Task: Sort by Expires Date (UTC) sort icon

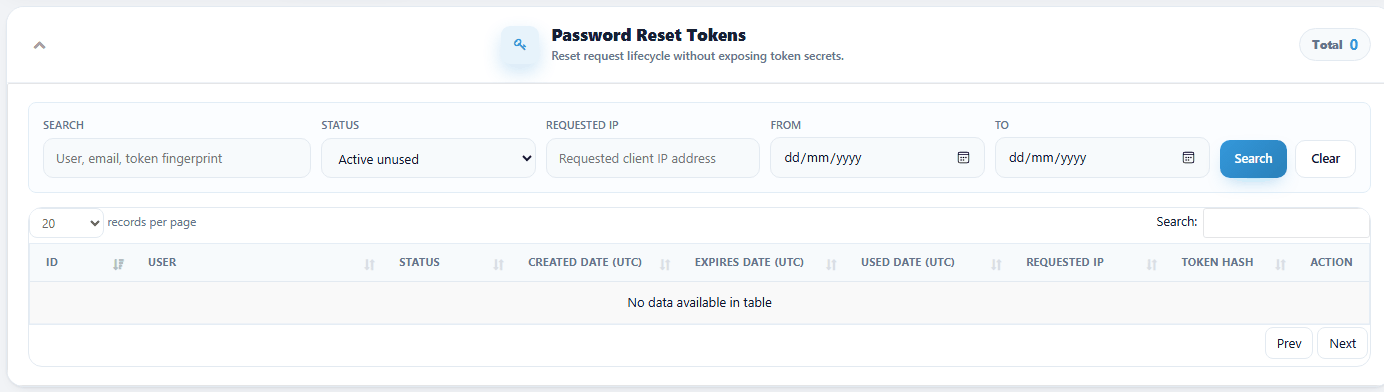Action: point(831,264)
